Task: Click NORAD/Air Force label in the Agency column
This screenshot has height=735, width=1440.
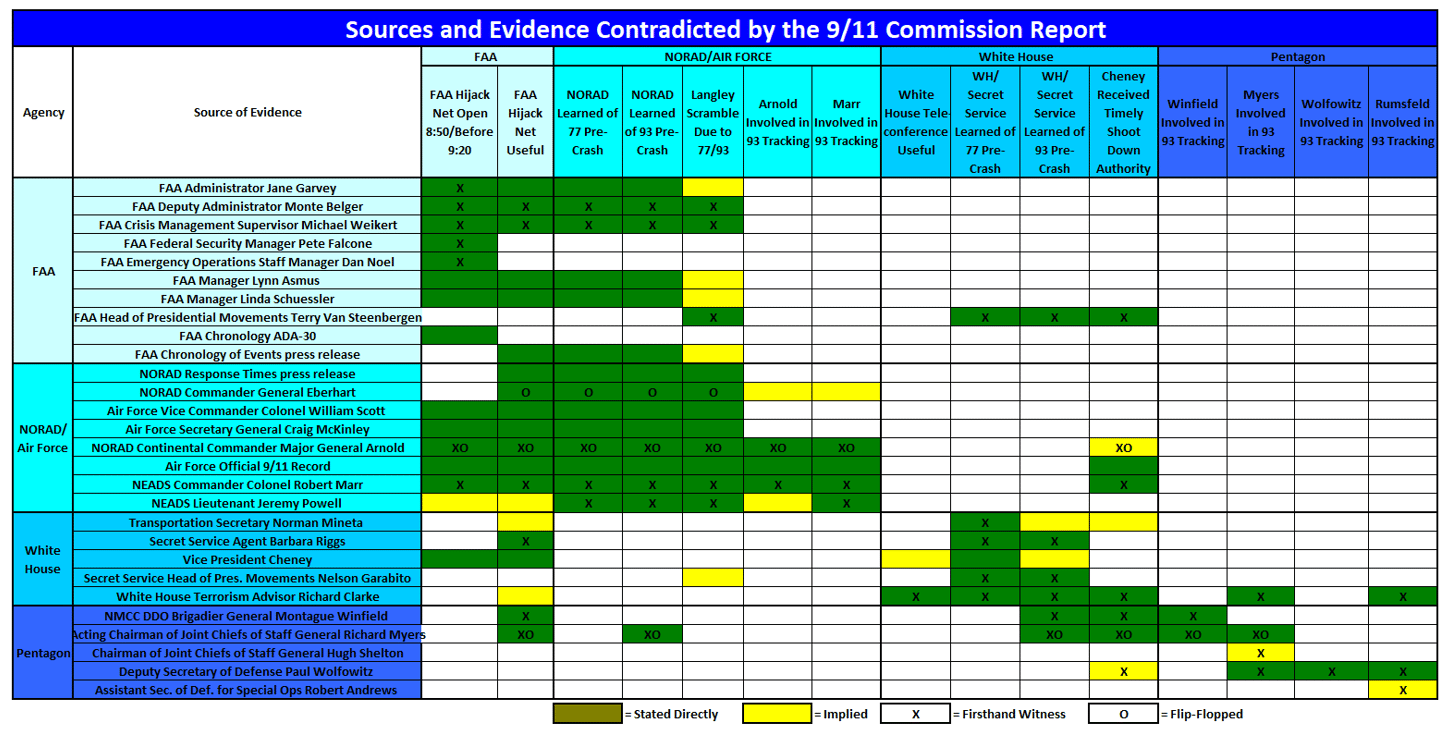Action: click(43, 438)
